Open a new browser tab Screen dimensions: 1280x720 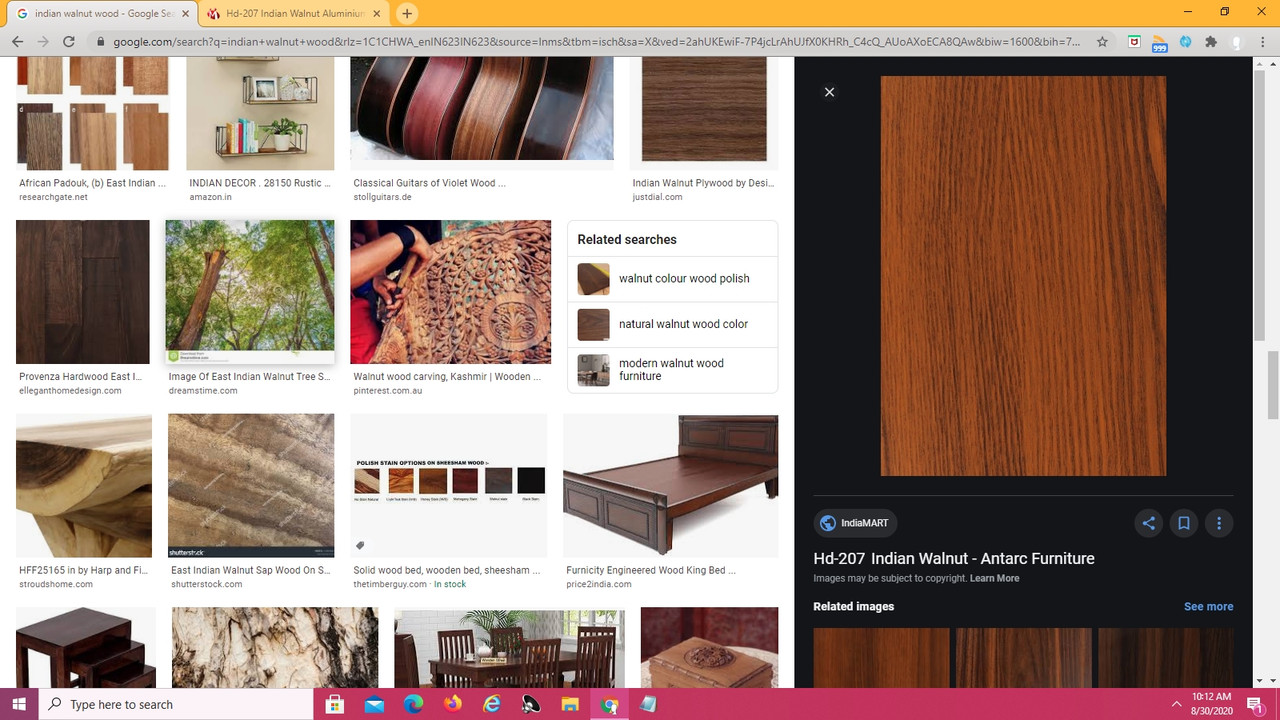pos(406,14)
